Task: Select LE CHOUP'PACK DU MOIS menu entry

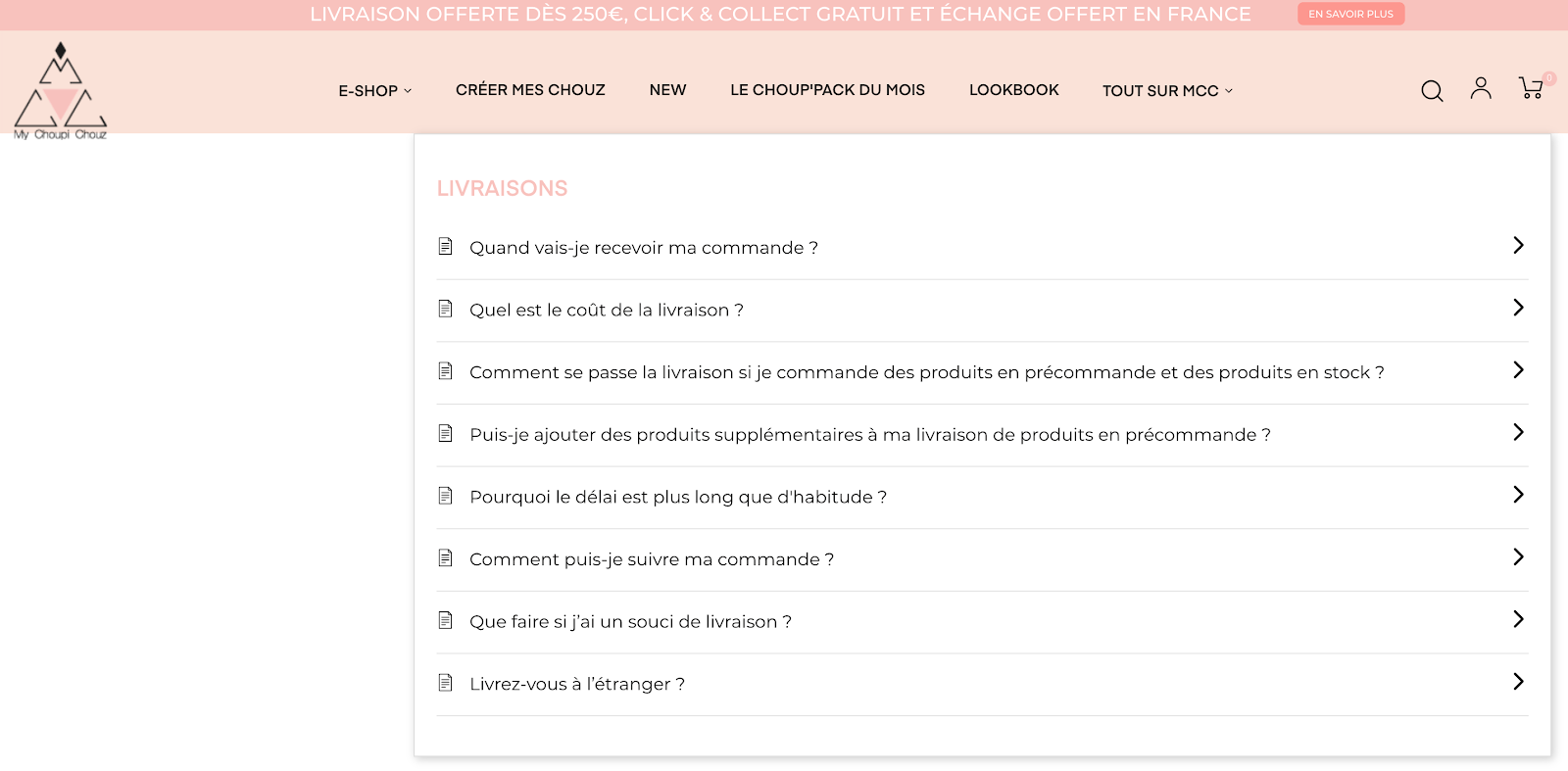Action: [x=826, y=90]
